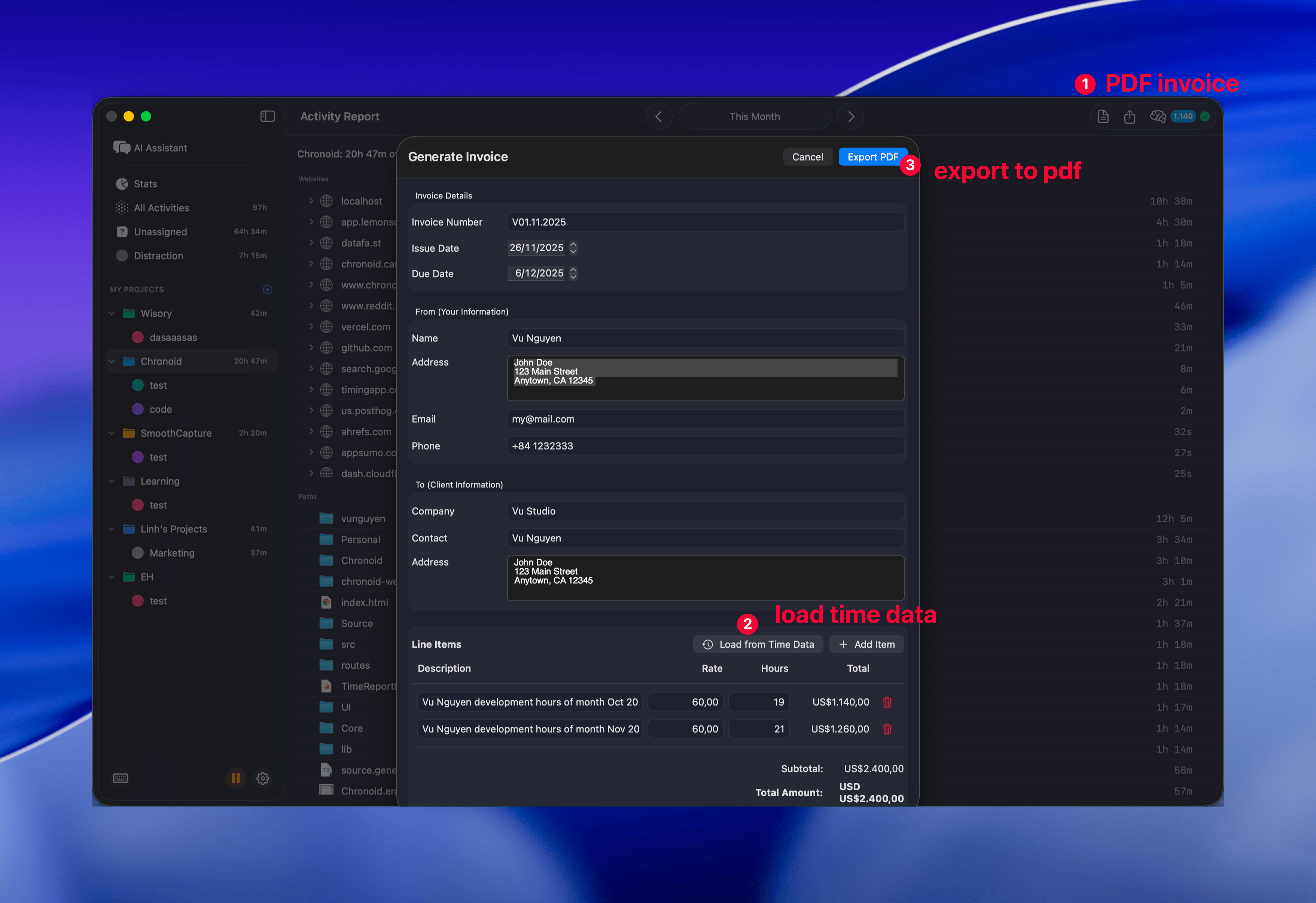The image size is (1316, 903).
Task: Click Load from Time Data button
Action: click(x=758, y=644)
